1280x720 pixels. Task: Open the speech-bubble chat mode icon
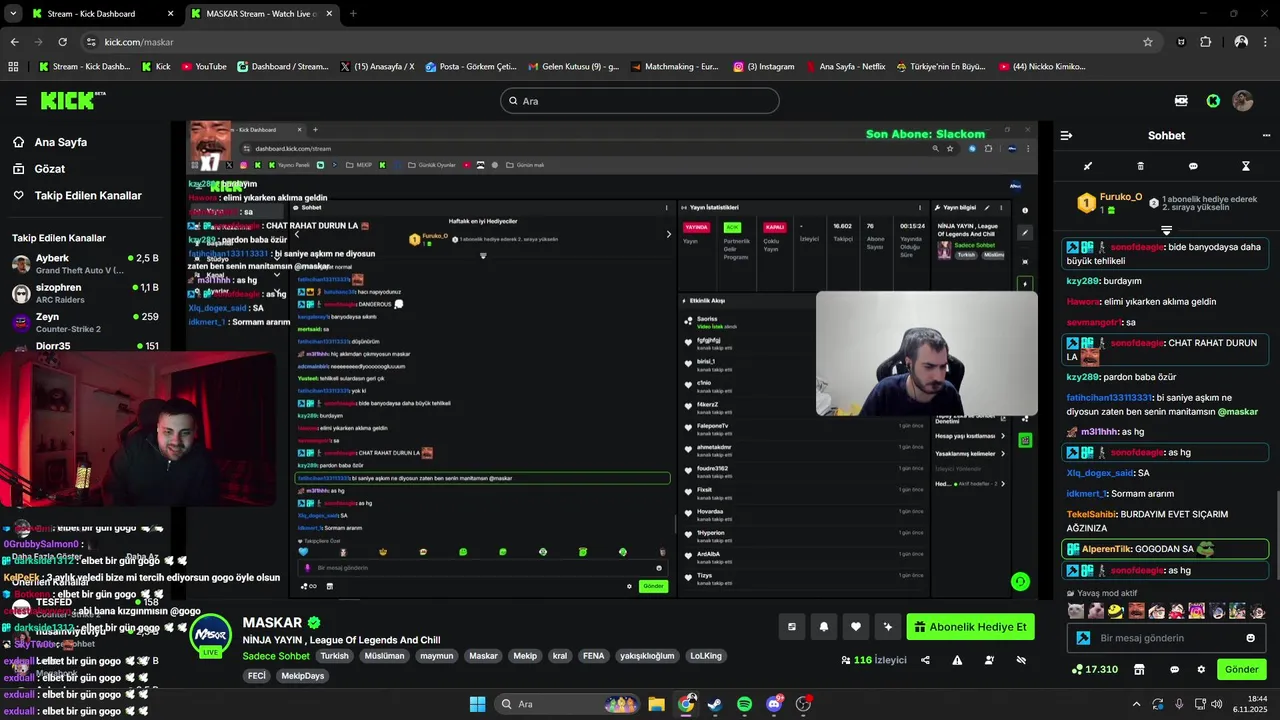click(x=1193, y=166)
